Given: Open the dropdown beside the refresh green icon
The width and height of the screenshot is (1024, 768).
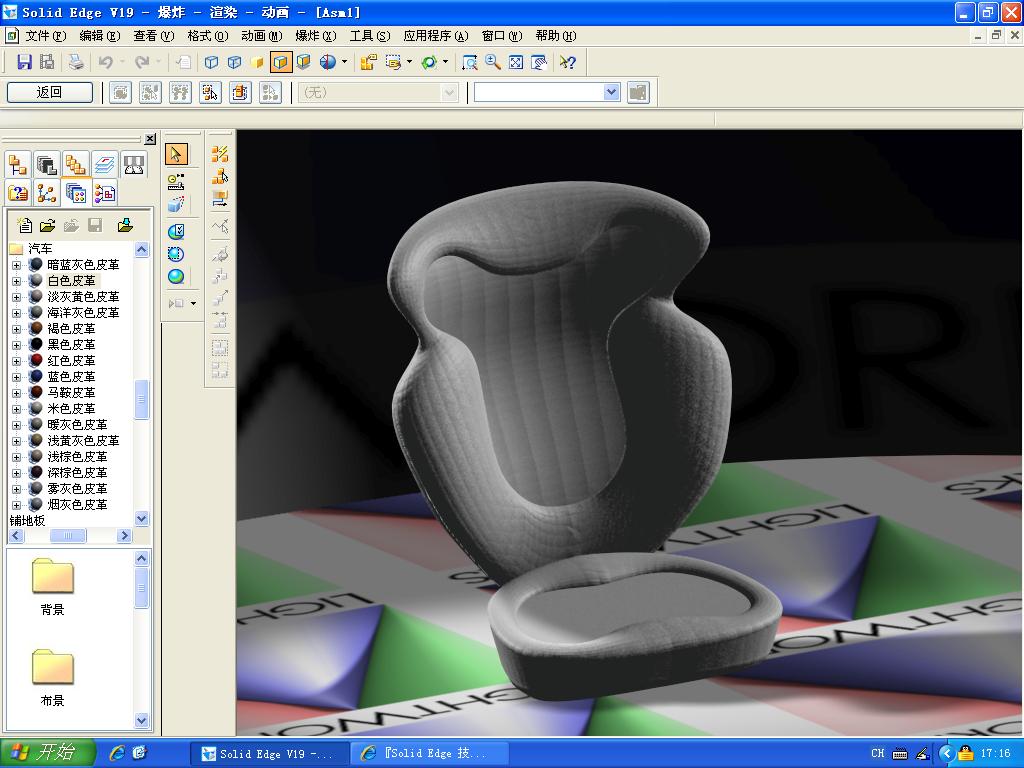Looking at the screenshot, I should 445,62.
